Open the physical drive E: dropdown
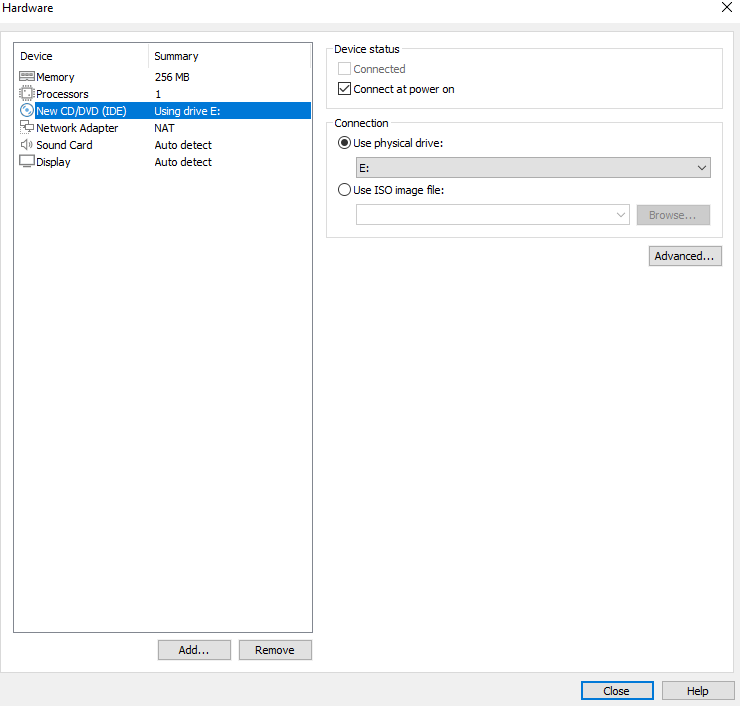 click(533, 168)
